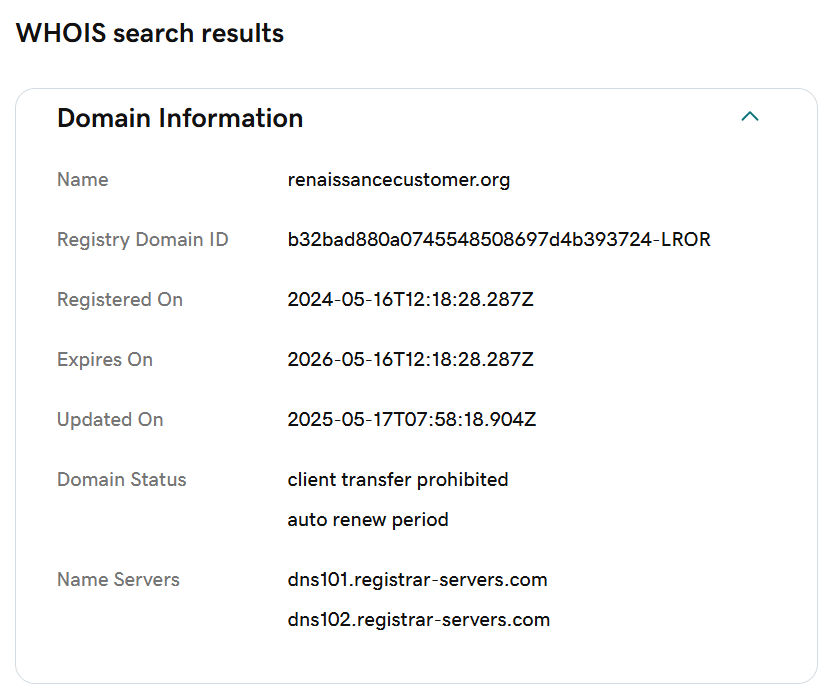832x691 pixels.
Task: Click the auto renew period status
Action: (368, 520)
